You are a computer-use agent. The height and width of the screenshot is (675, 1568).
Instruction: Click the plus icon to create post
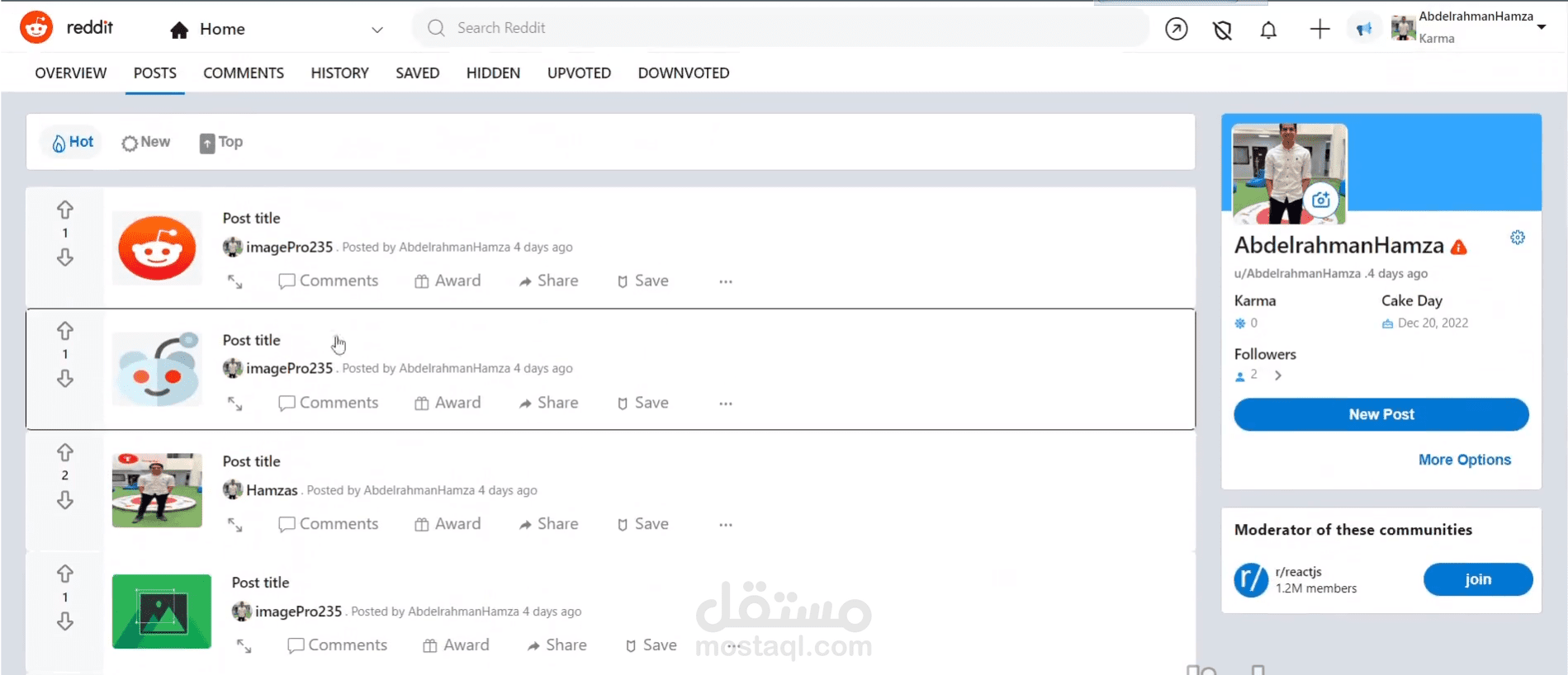(x=1319, y=30)
